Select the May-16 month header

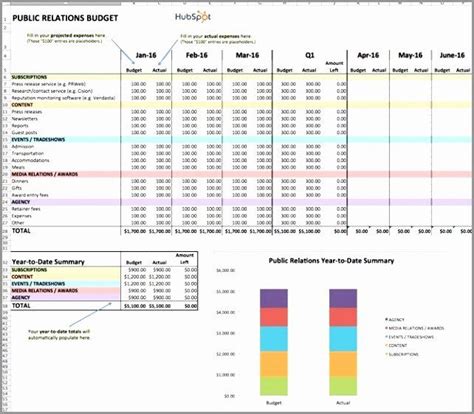click(x=410, y=55)
